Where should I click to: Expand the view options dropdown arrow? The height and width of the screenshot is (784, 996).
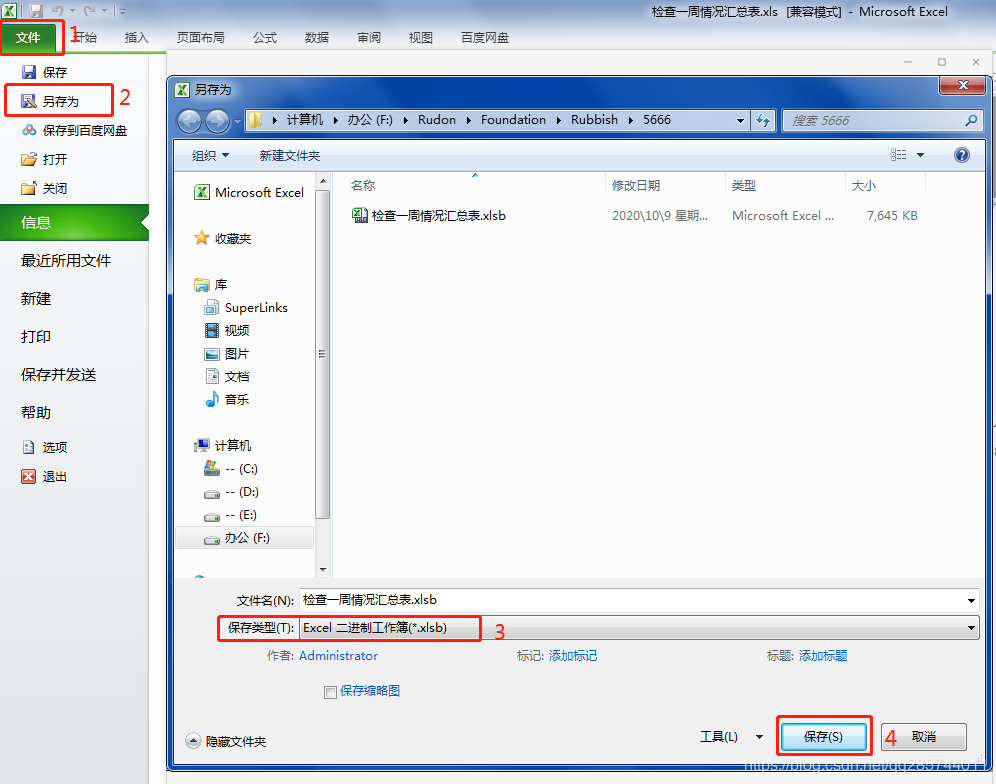point(920,155)
